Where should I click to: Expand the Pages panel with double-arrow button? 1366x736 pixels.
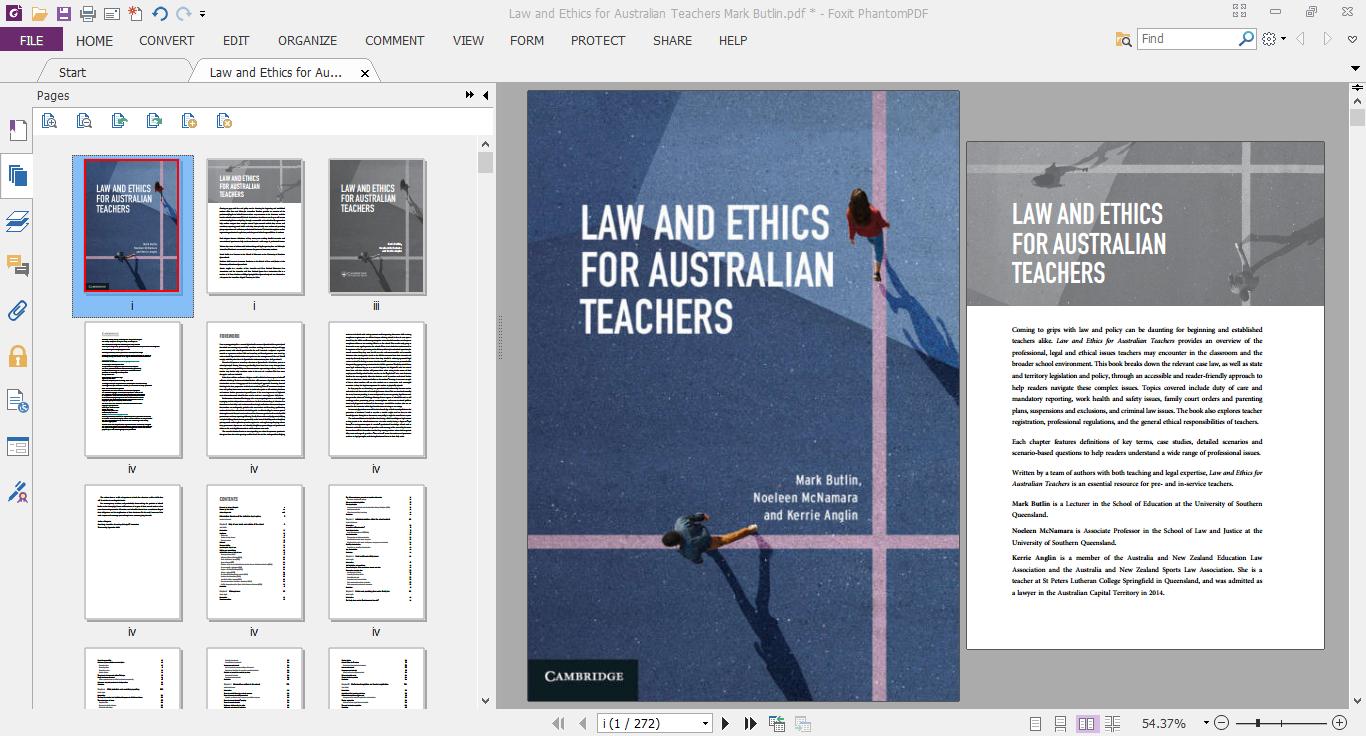(470, 95)
